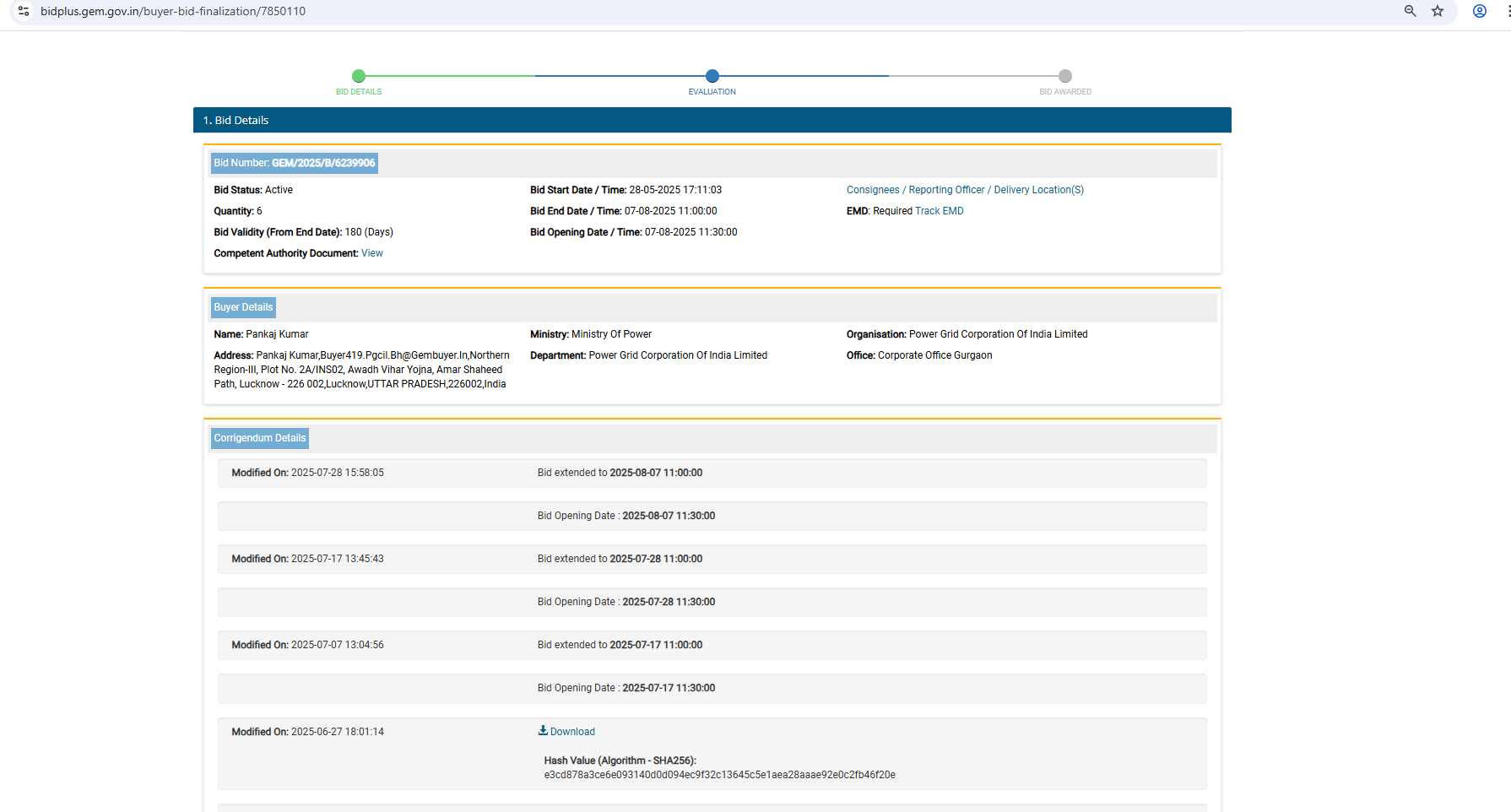
Task: Click Bid Validity 180 (Days) text
Action: (x=304, y=232)
